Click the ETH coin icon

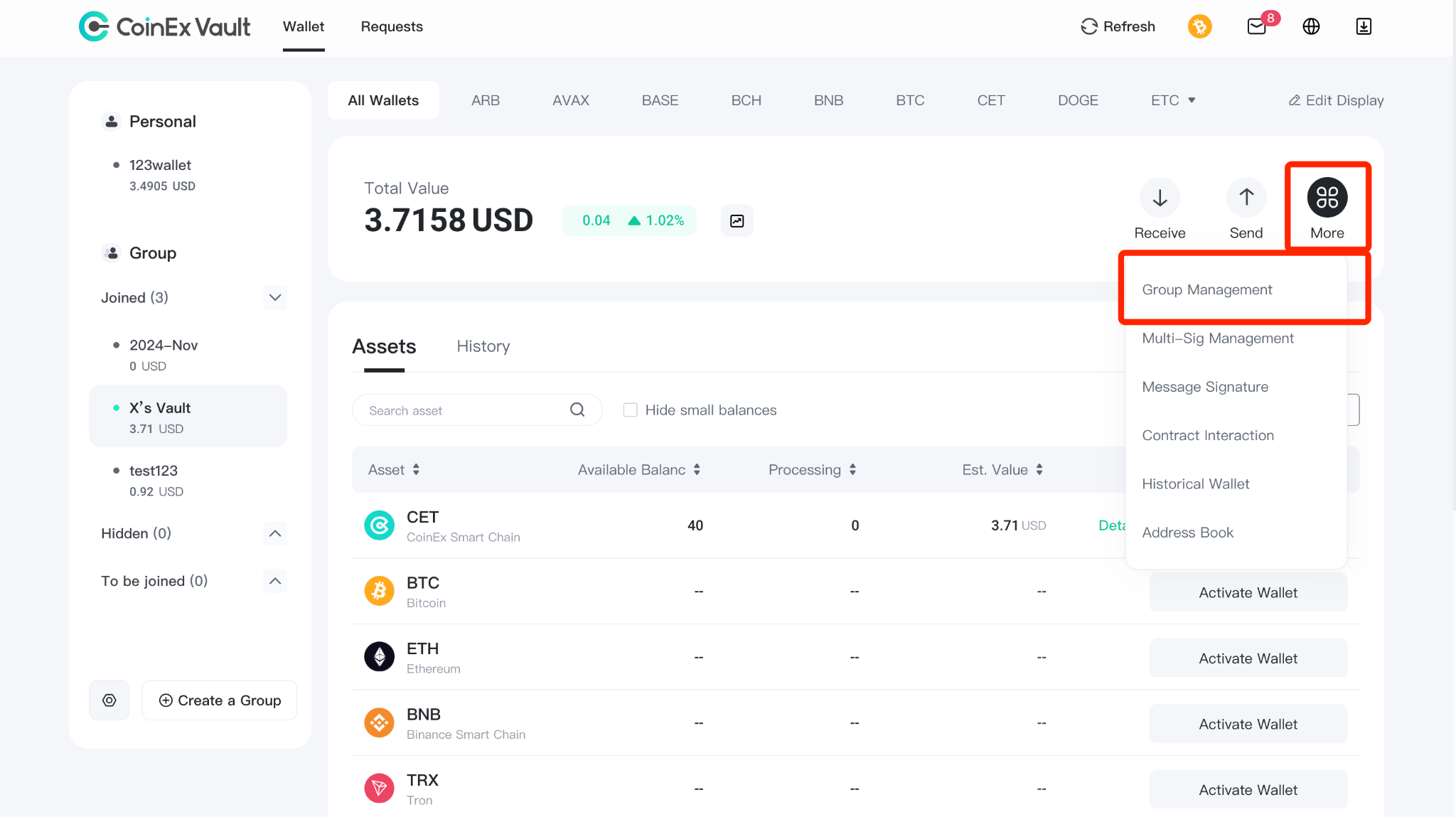tap(379, 656)
